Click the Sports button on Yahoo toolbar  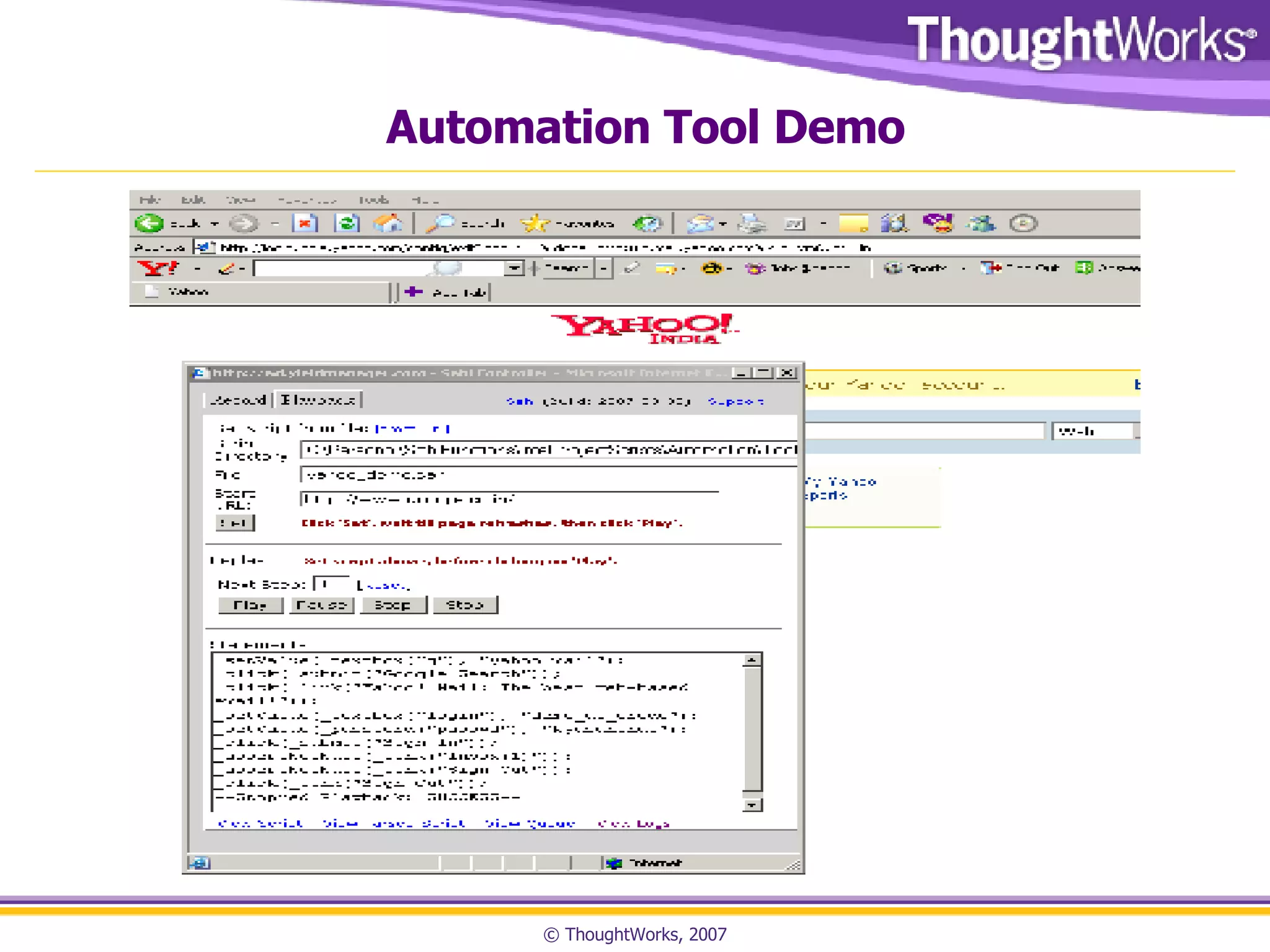click(x=916, y=268)
